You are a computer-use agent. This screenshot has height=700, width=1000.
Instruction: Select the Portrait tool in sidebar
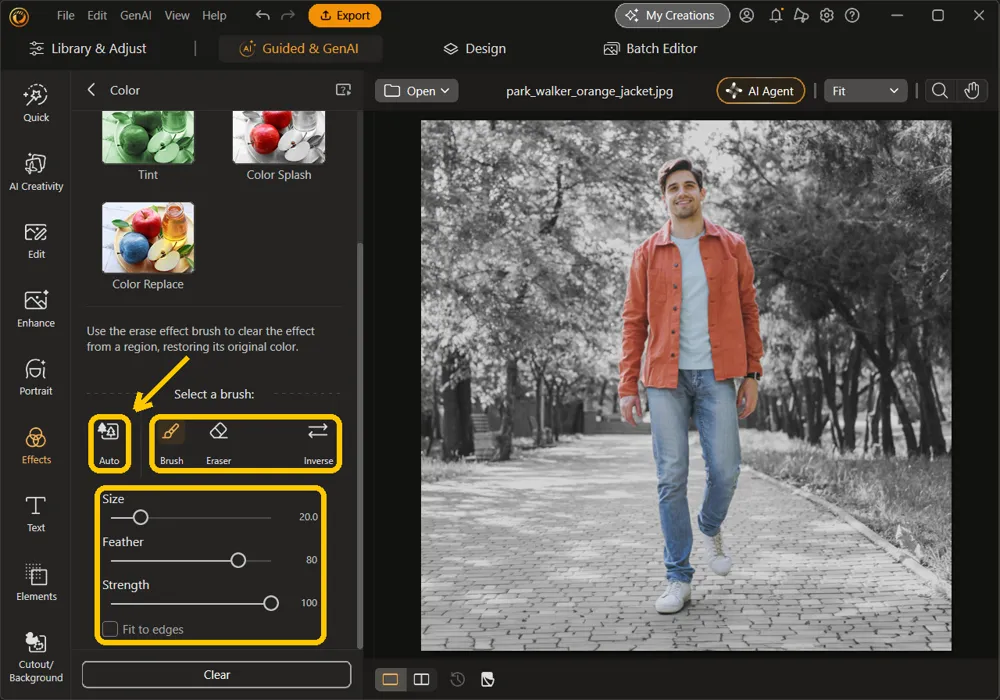point(36,377)
